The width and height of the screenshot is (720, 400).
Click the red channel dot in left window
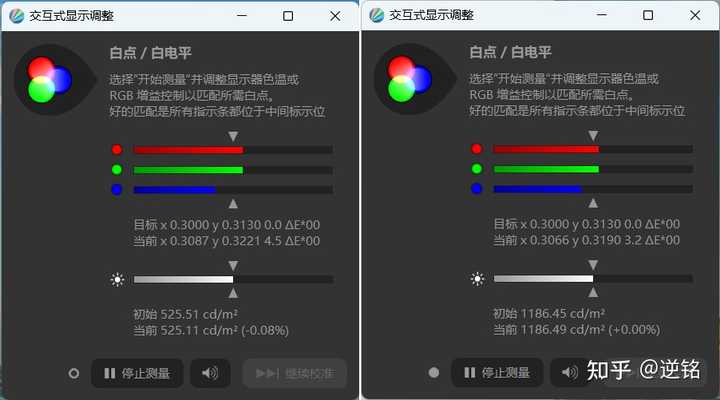pos(117,150)
